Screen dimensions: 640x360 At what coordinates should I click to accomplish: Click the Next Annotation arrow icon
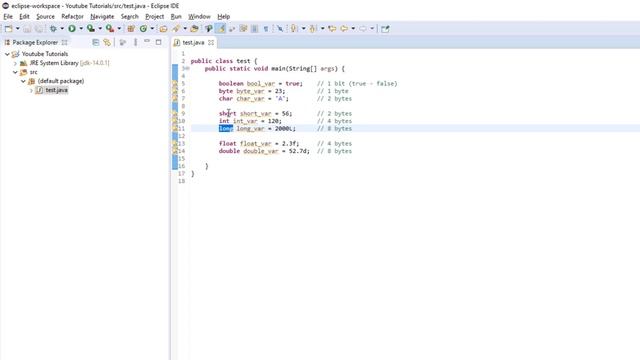(294, 29)
